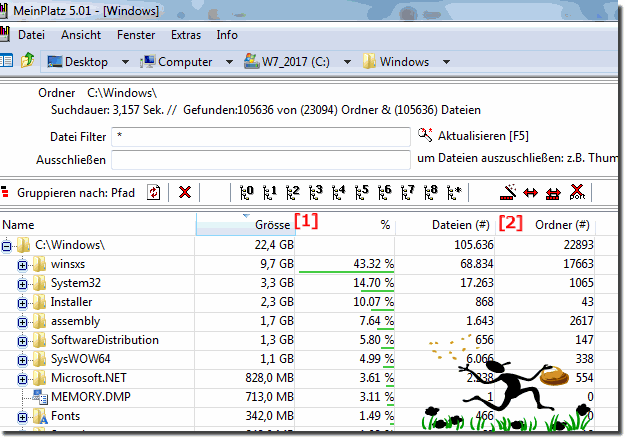Sort by the Dateien (#) column header
This screenshot has width=625, height=438.
click(x=445, y=225)
